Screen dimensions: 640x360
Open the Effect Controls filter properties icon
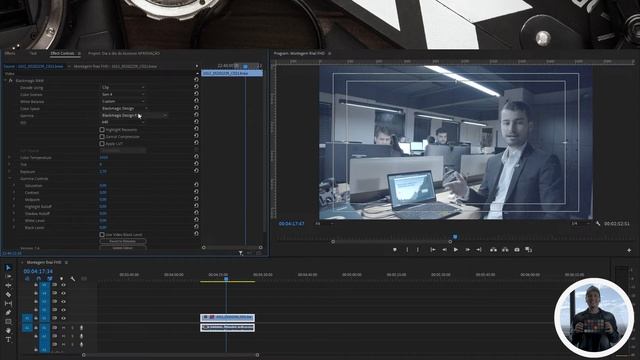coord(240,253)
